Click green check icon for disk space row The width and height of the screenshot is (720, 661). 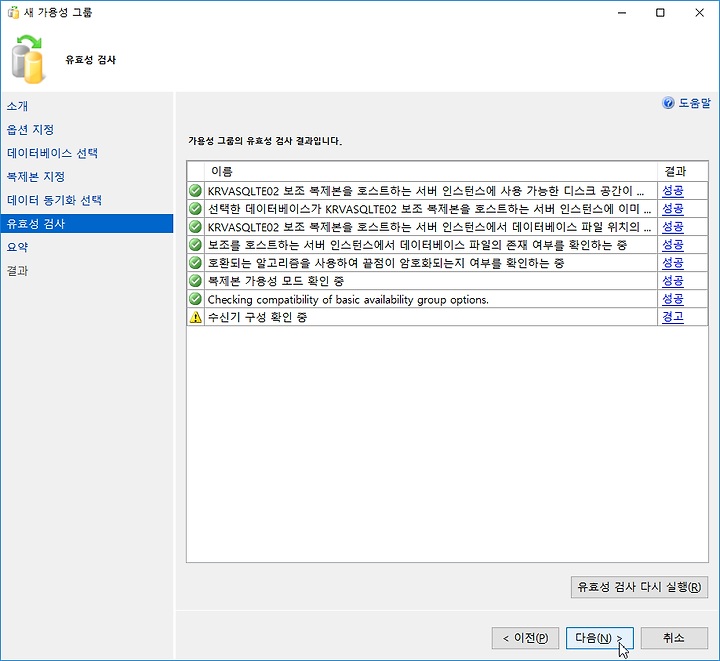(x=196, y=190)
